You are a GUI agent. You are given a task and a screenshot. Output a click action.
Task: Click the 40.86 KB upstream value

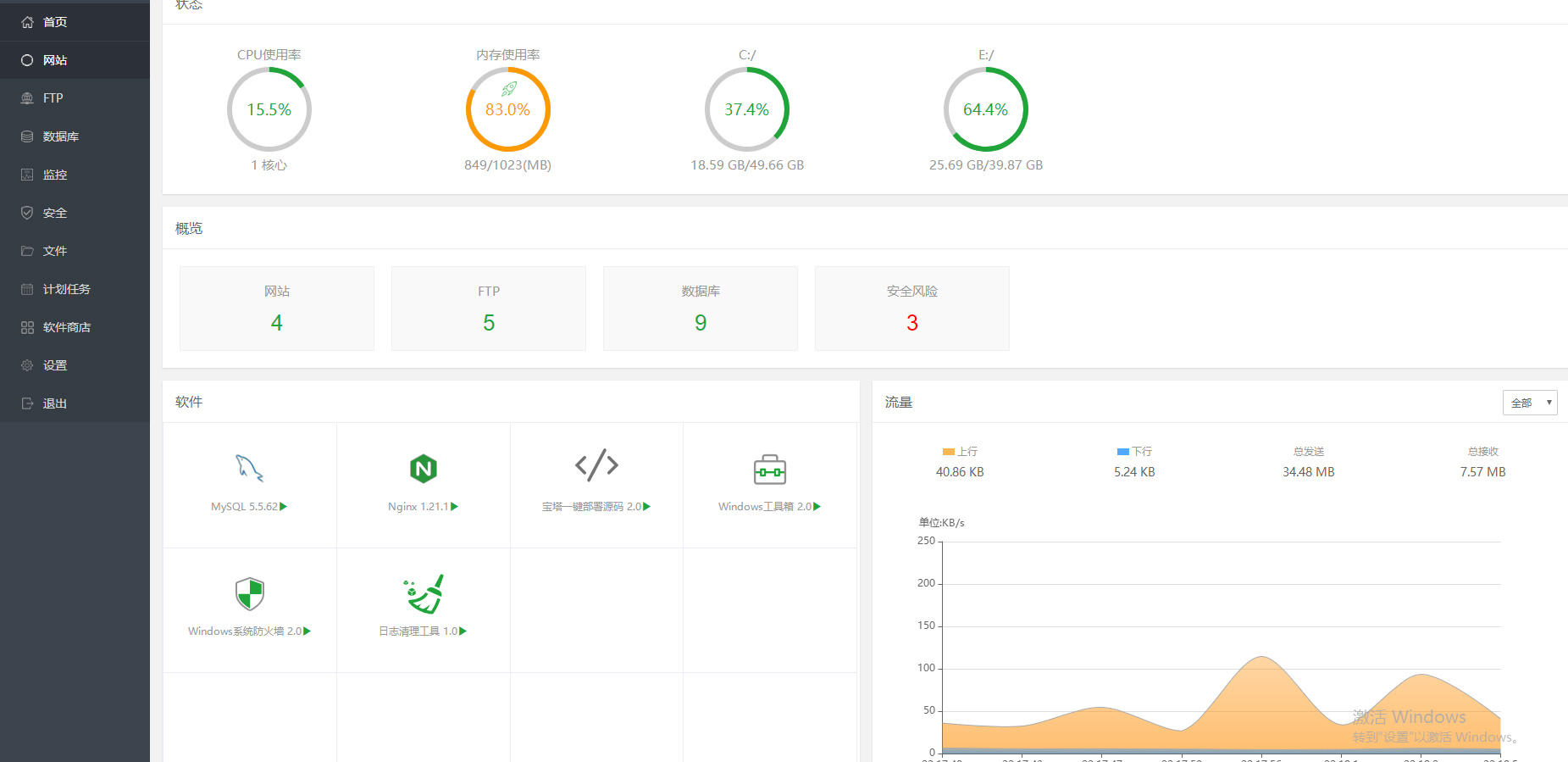pyautogui.click(x=960, y=472)
